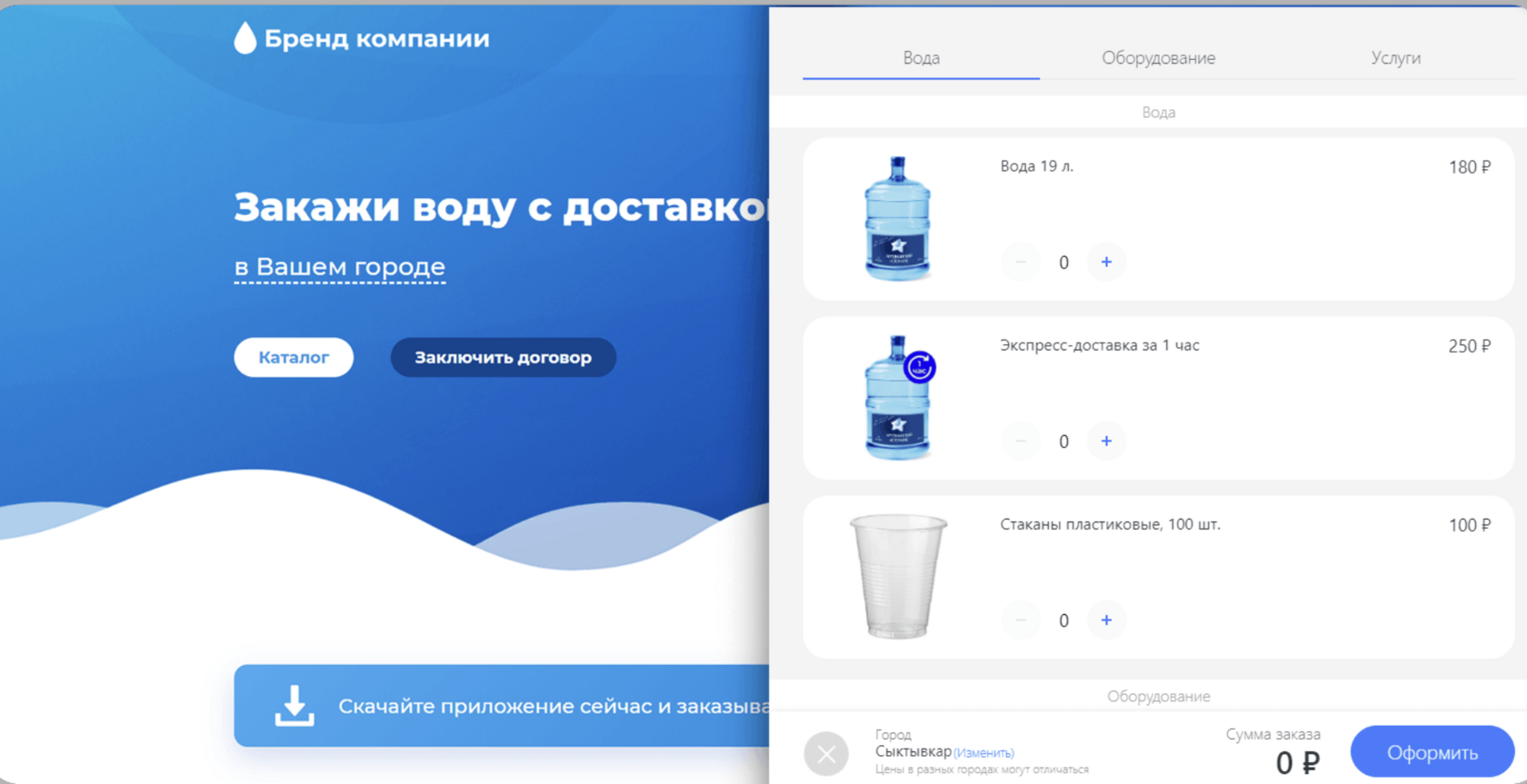1527x784 pixels.
Task: Click the express delivery bottle thumbnail
Action: tap(897, 397)
